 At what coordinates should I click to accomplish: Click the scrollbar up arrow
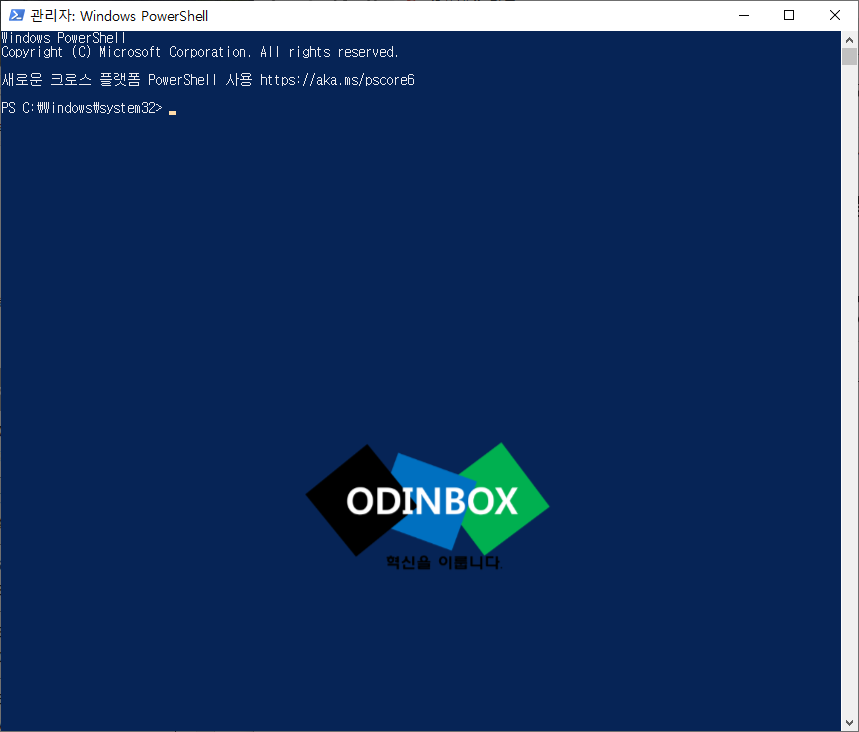pyautogui.click(x=849, y=40)
